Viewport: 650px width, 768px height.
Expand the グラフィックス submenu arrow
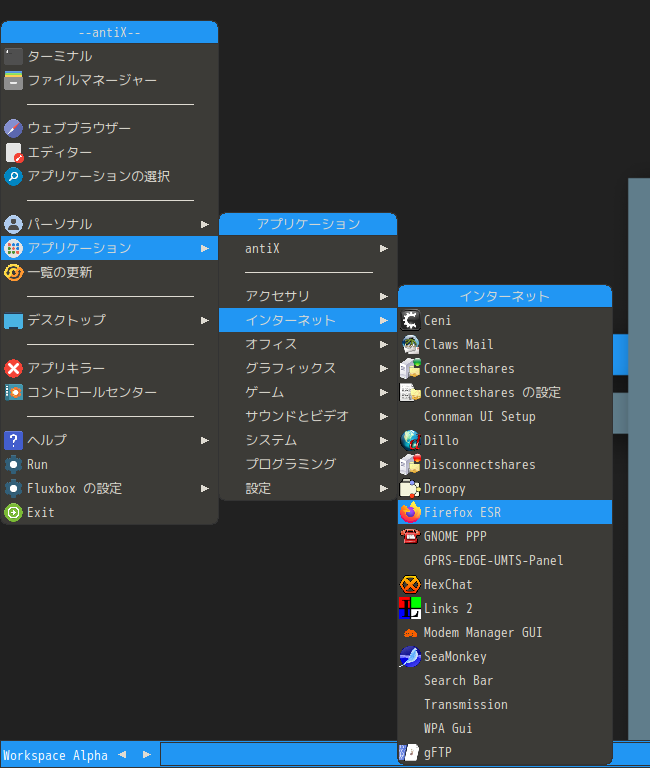click(384, 368)
